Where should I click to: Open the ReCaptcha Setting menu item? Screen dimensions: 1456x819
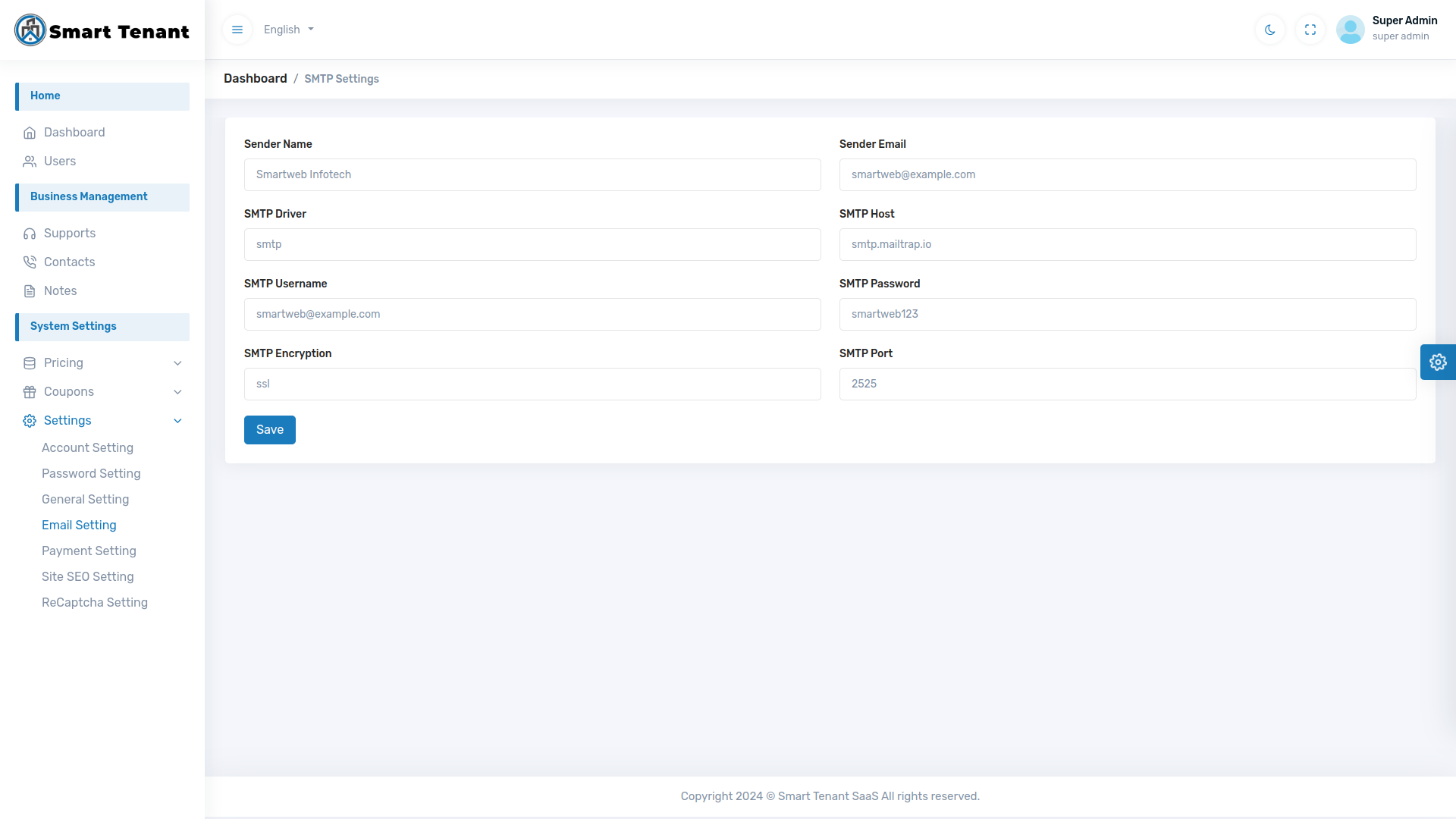coord(95,602)
